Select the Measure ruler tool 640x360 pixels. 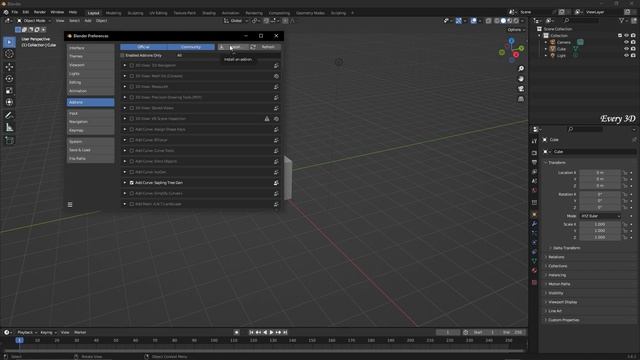coord(9,128)
